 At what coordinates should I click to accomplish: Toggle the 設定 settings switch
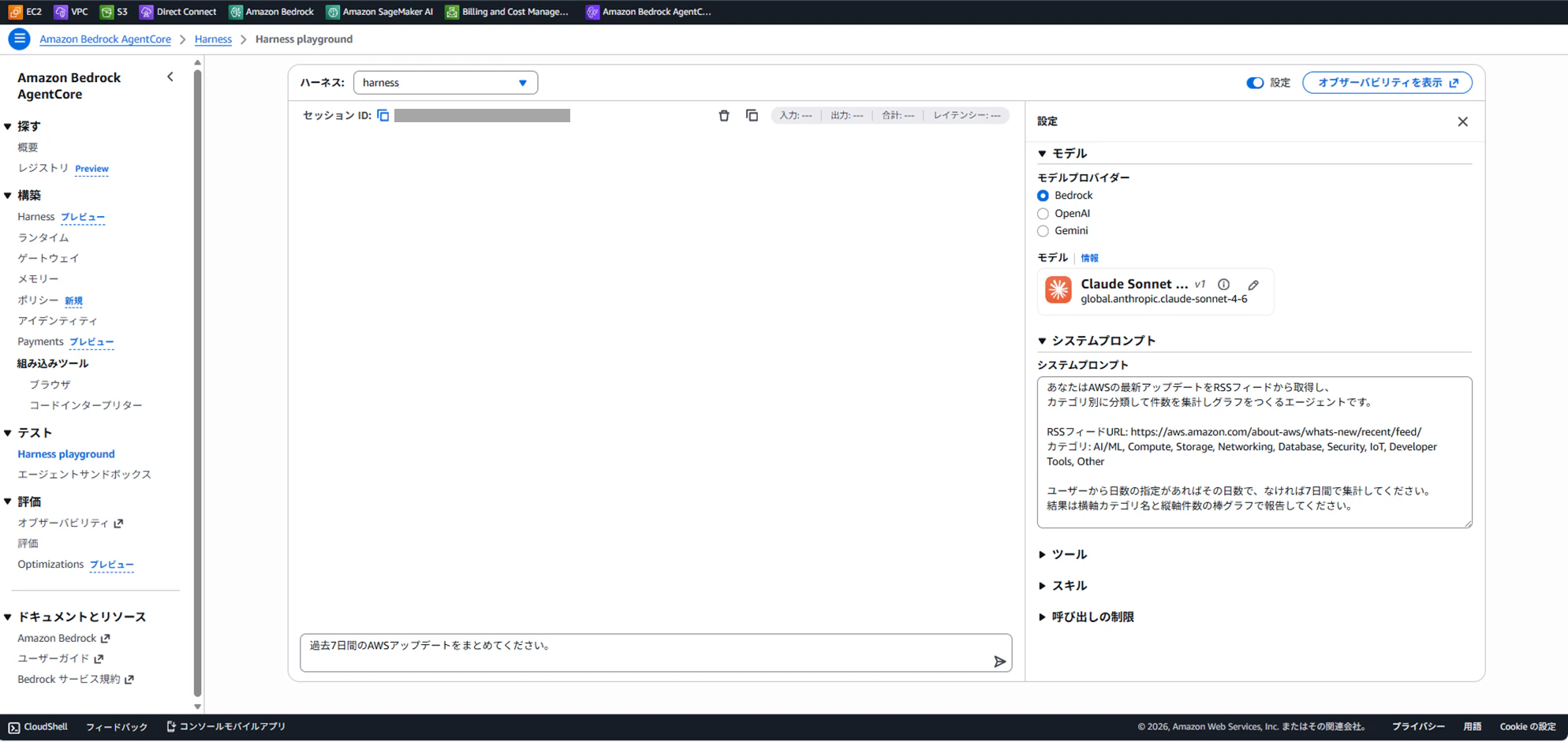[x=1255, y=83]
